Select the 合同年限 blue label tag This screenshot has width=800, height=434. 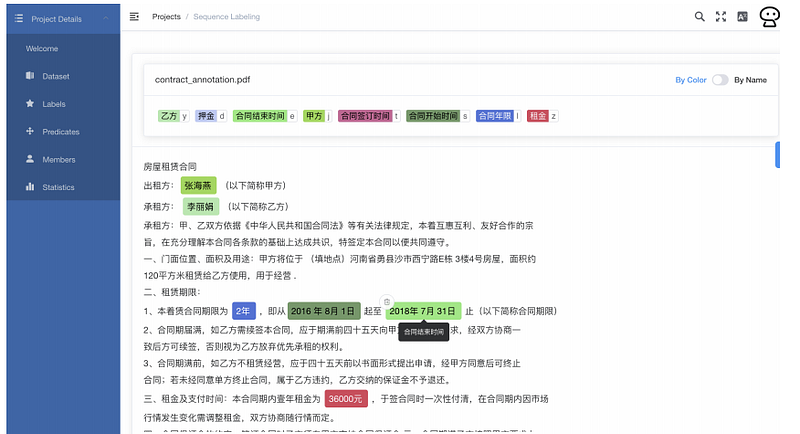(494, 116)
